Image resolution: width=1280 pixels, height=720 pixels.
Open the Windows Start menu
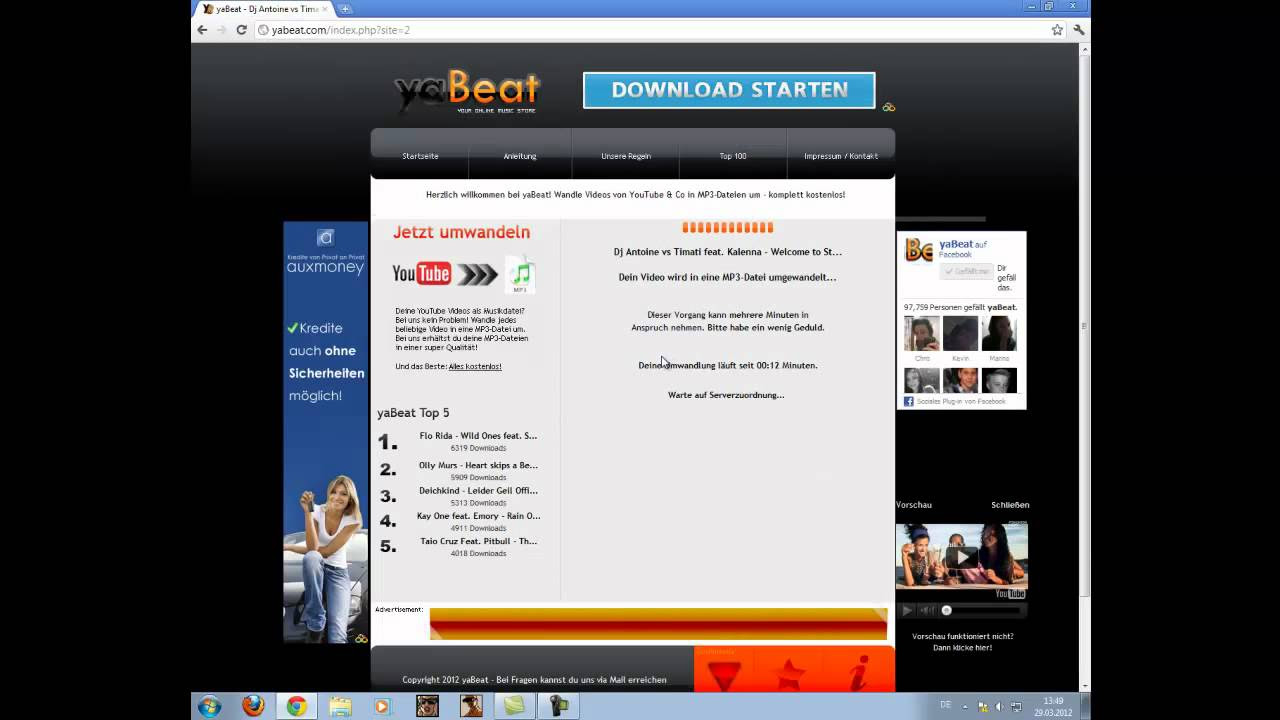point(209,706)
